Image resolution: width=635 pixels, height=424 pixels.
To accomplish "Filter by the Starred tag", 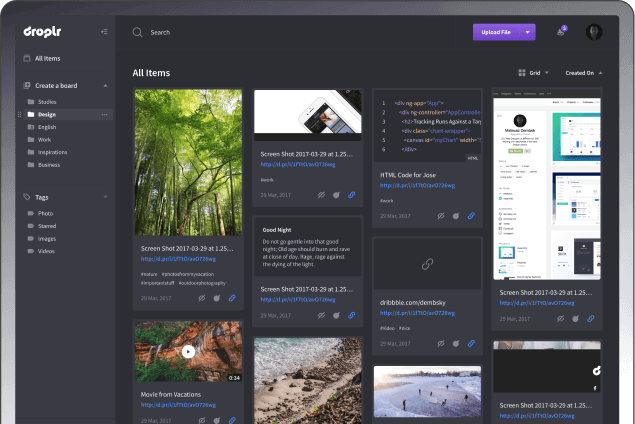I will [x=47, y=226].
